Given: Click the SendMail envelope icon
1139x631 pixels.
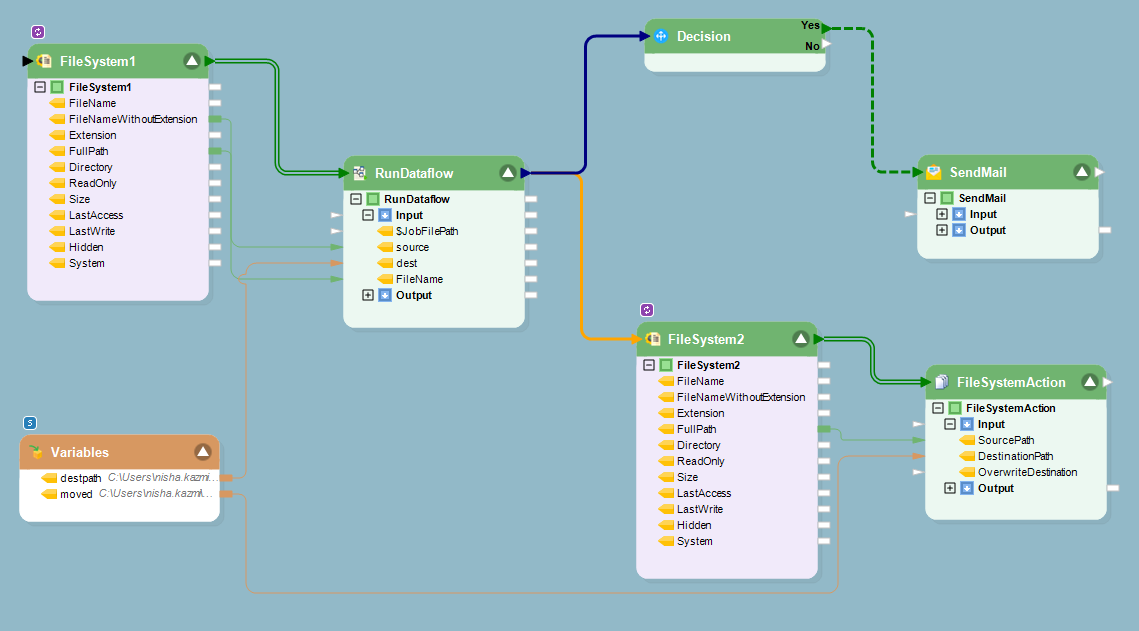Looking at the screenshot, I should [x=933, y=172].
